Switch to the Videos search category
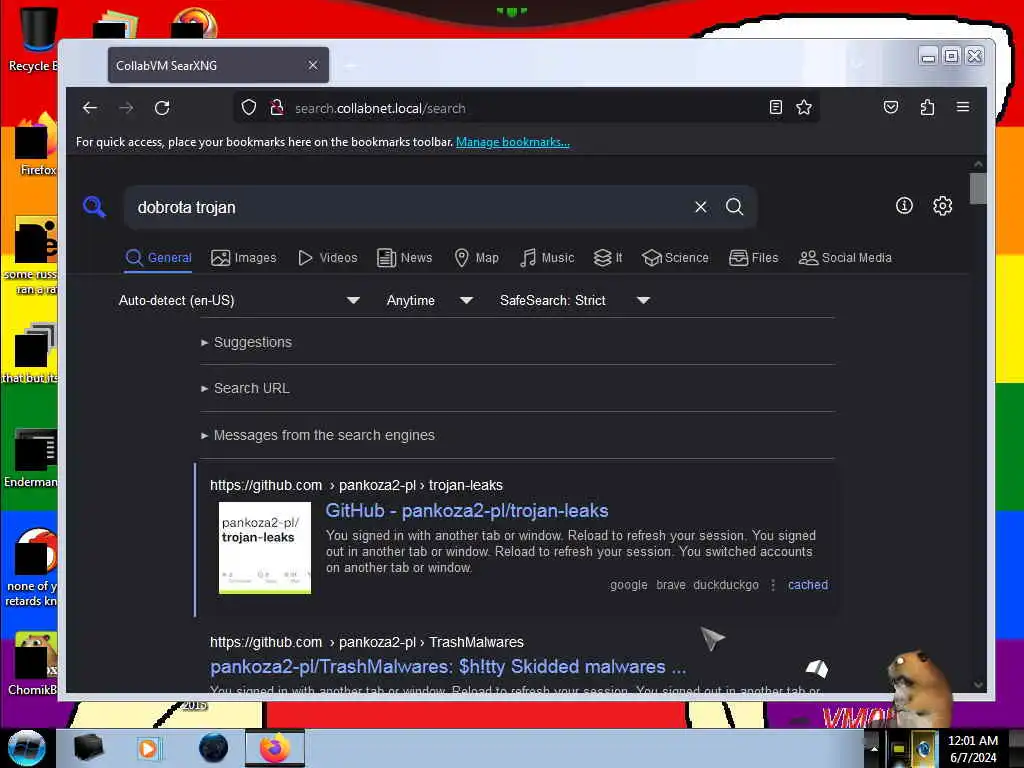The width and height of the screenshot is (1024, 768). click(x=327, y=258)
